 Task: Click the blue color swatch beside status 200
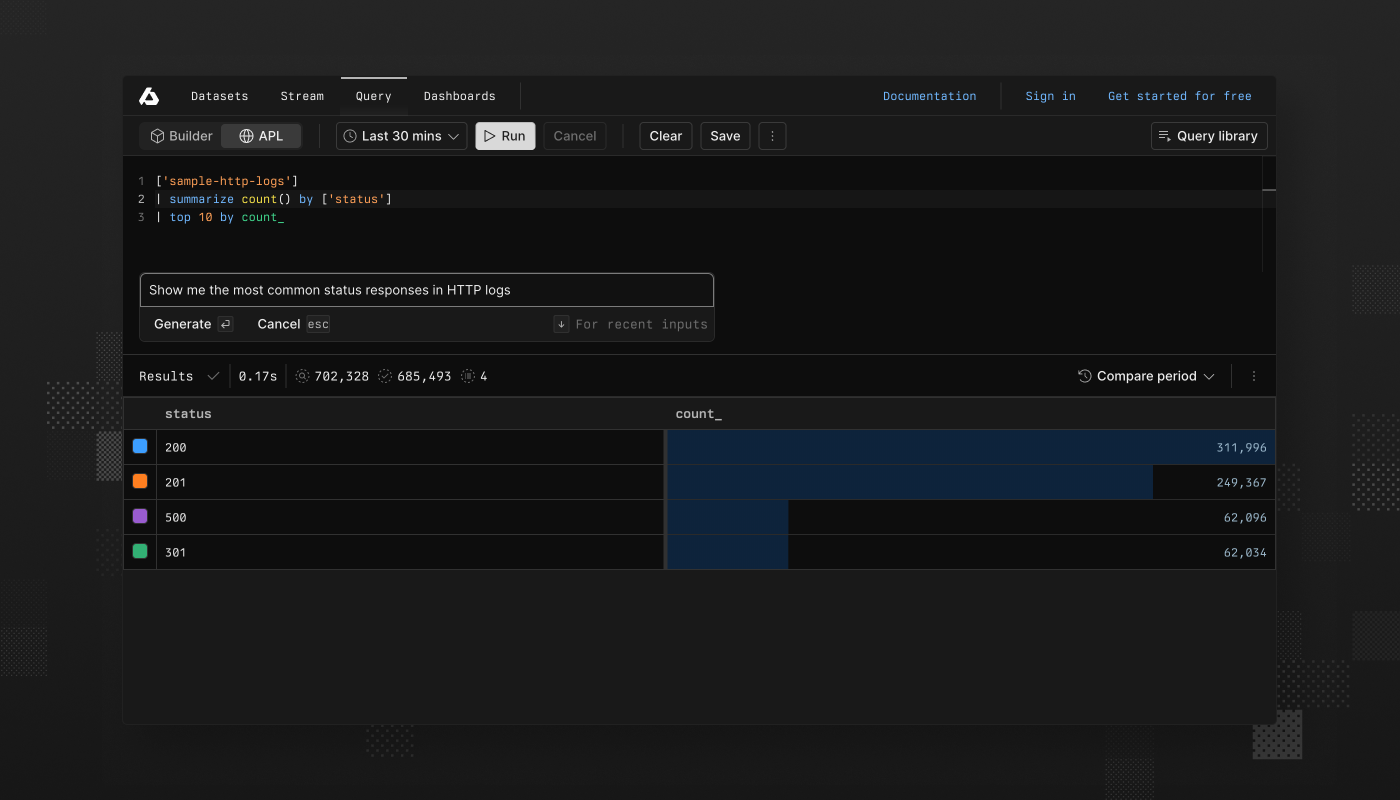[139, 447]
